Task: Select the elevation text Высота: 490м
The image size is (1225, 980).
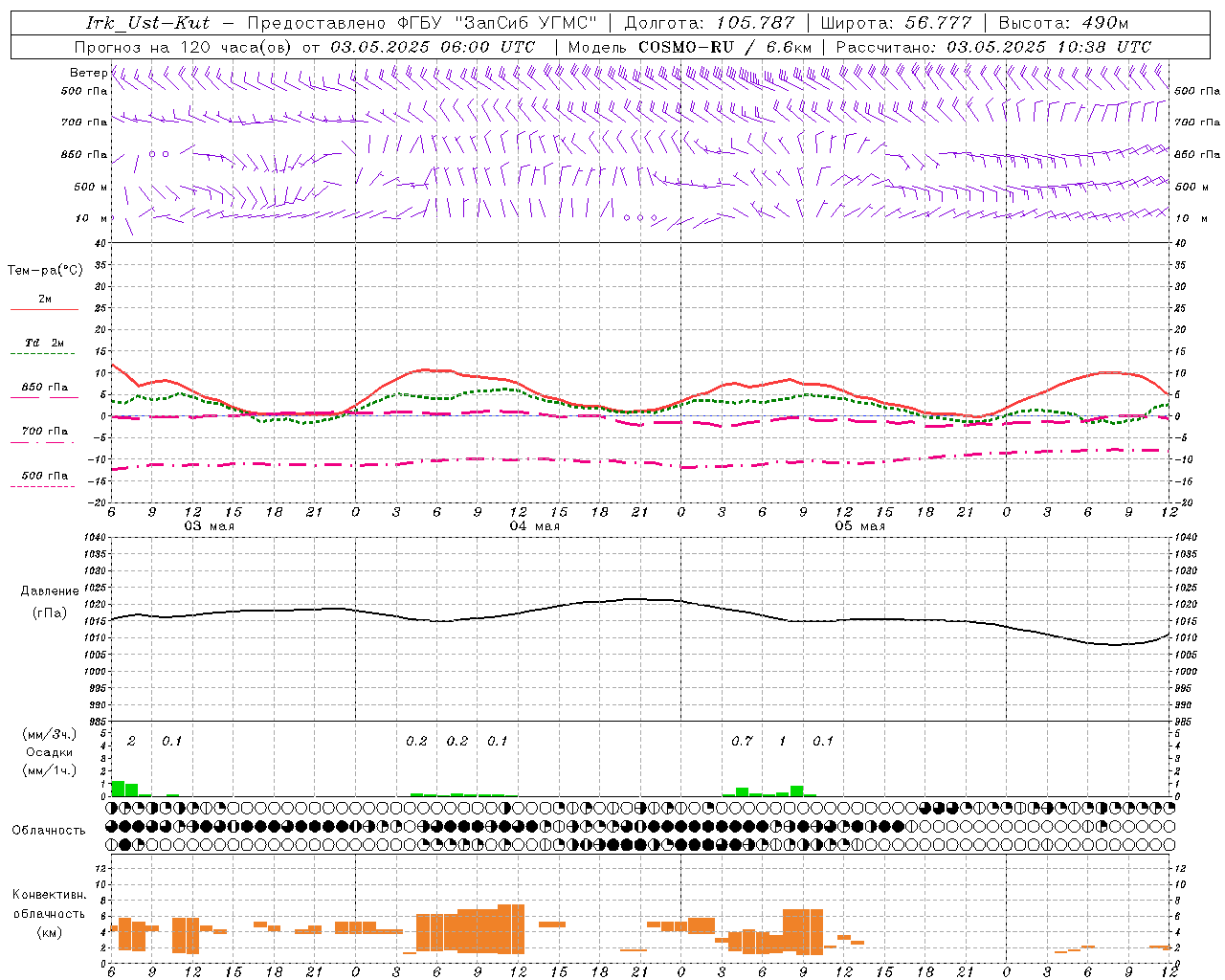Action: coord(1064,23)
